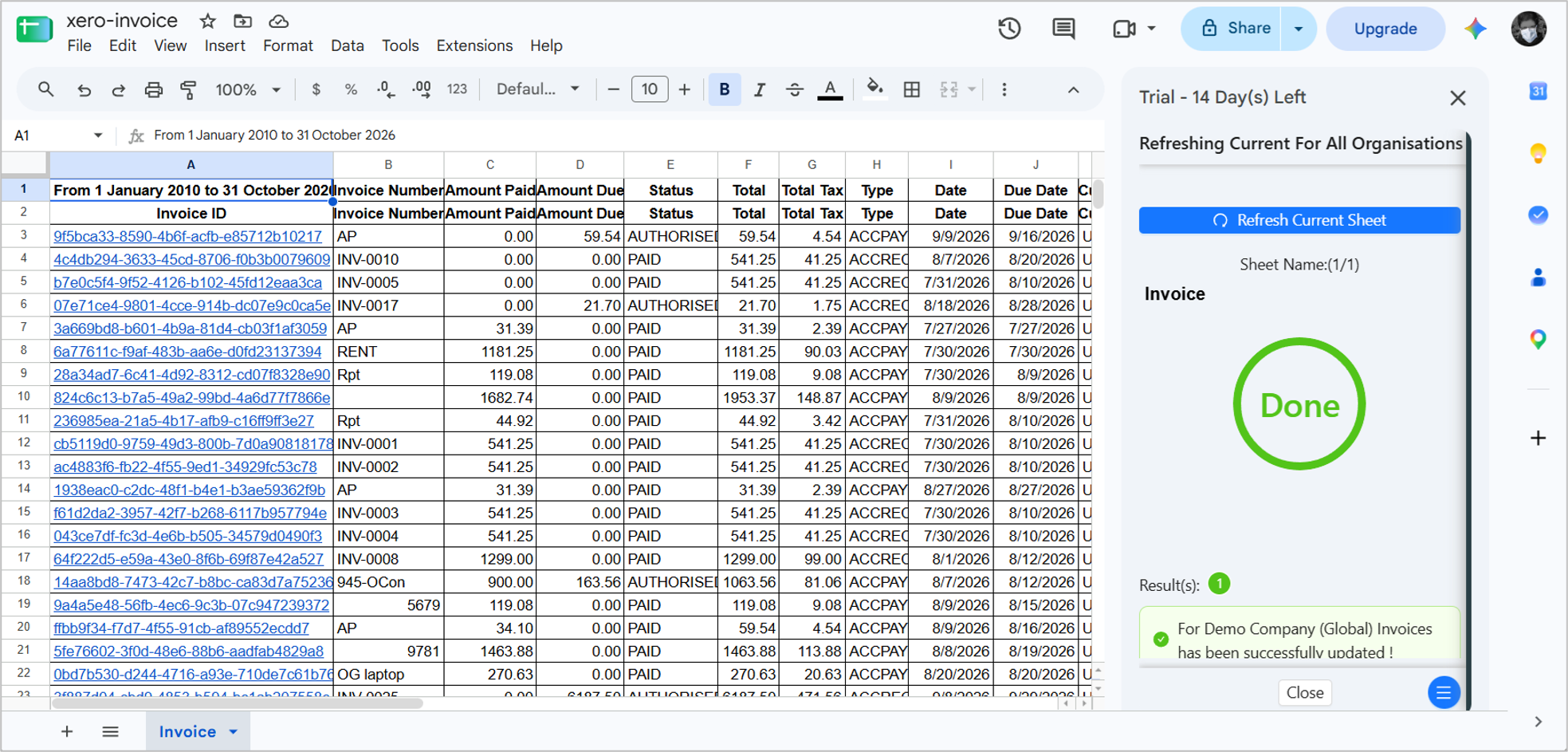Image resolution: width=1568 pixels, height=752 pixels.
Task: Click the Upgrade button
Action: pos(1385,29)
